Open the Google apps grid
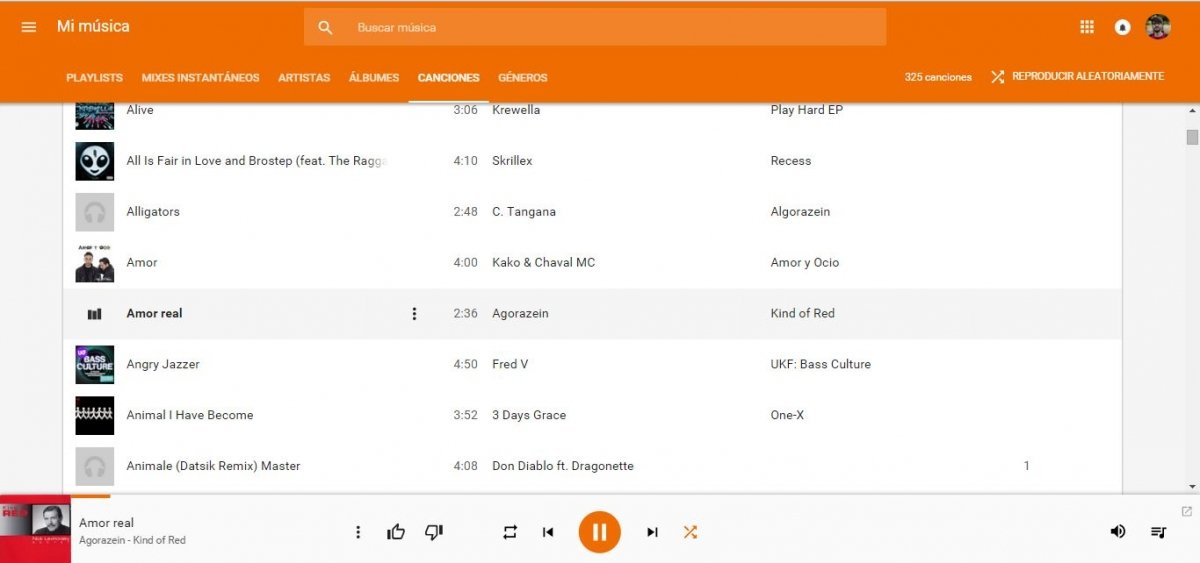The height and width of the screenshot is (563, 1200). 1087,27
